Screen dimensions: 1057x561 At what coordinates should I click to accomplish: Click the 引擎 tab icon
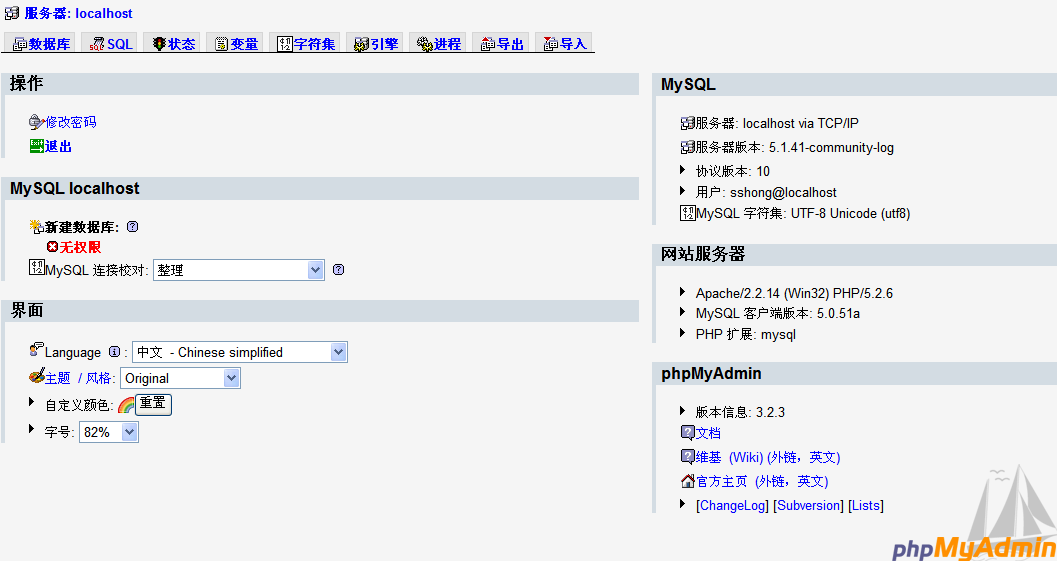tap(362, 44)
